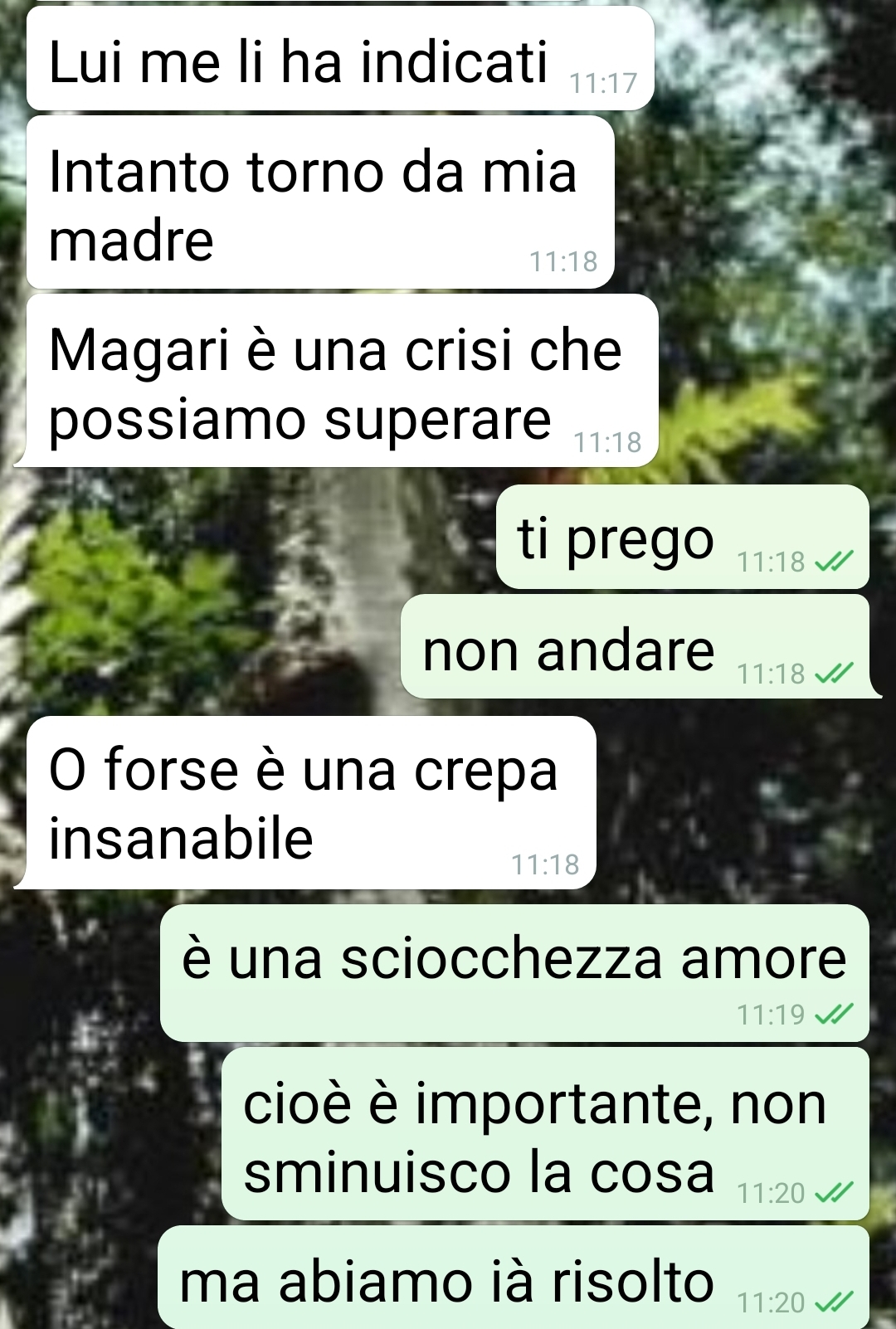
Task: Tap the "non andare" sent message
Action: tap(639, 647)
